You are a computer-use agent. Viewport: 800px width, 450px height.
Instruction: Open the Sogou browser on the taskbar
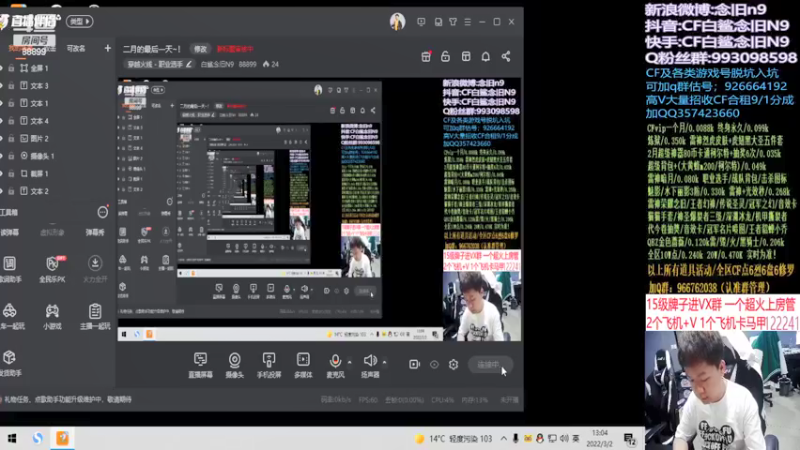tap(38, 438)
